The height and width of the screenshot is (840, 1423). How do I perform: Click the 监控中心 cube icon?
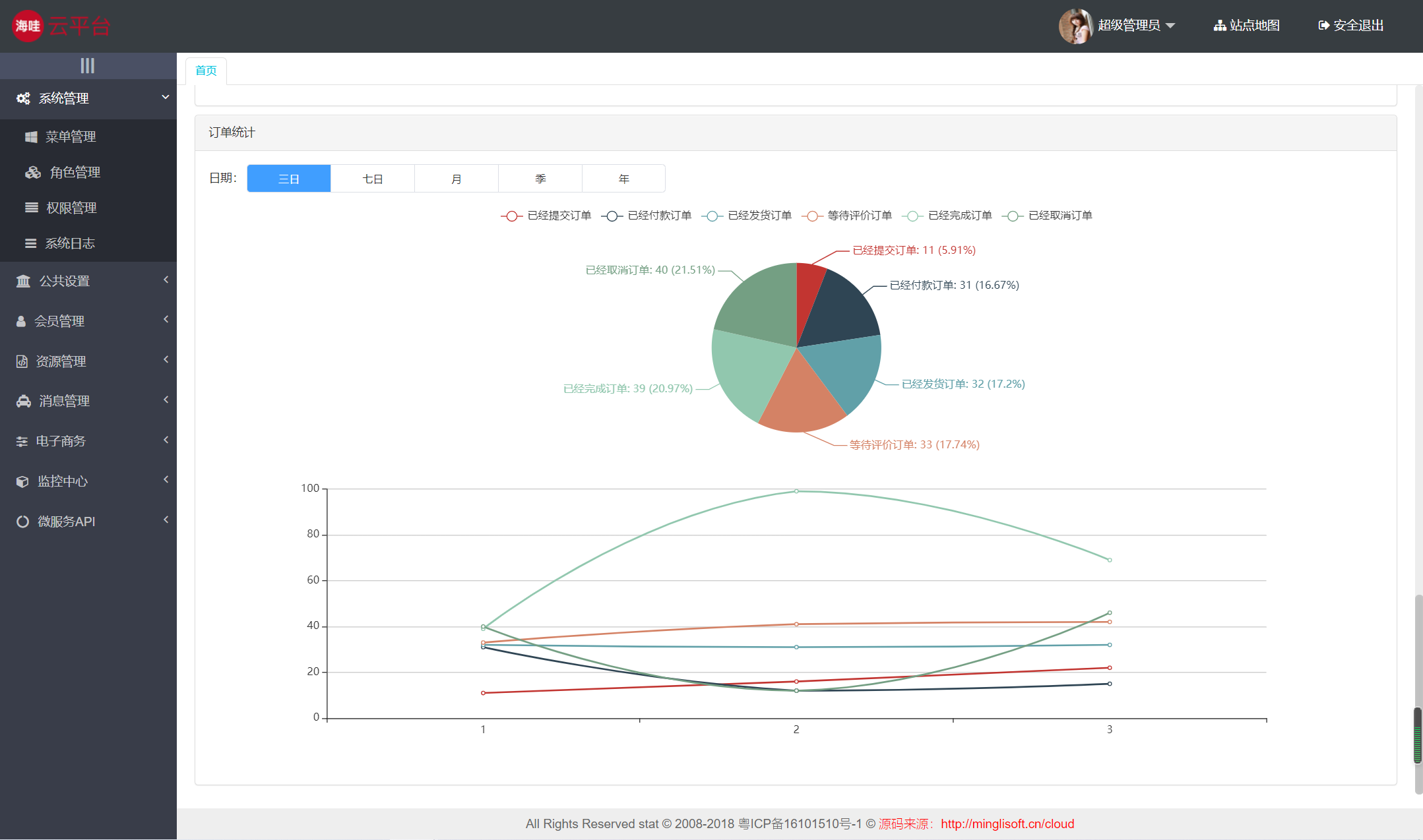point(22,481)
